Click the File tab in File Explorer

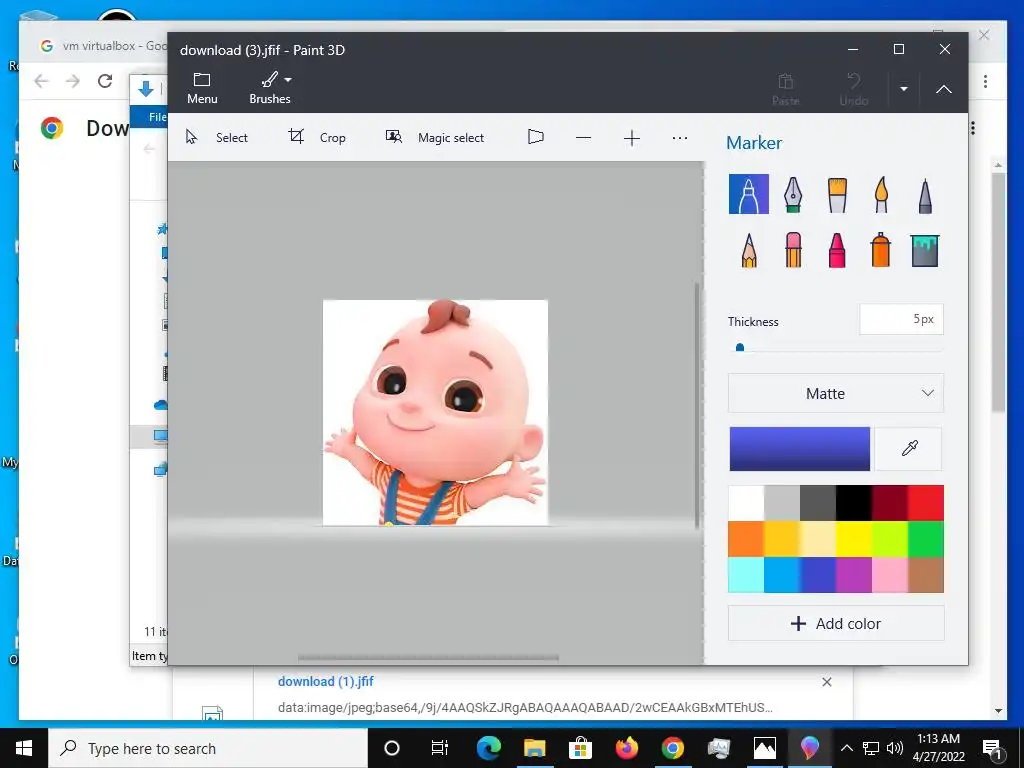tap(157, 117)
